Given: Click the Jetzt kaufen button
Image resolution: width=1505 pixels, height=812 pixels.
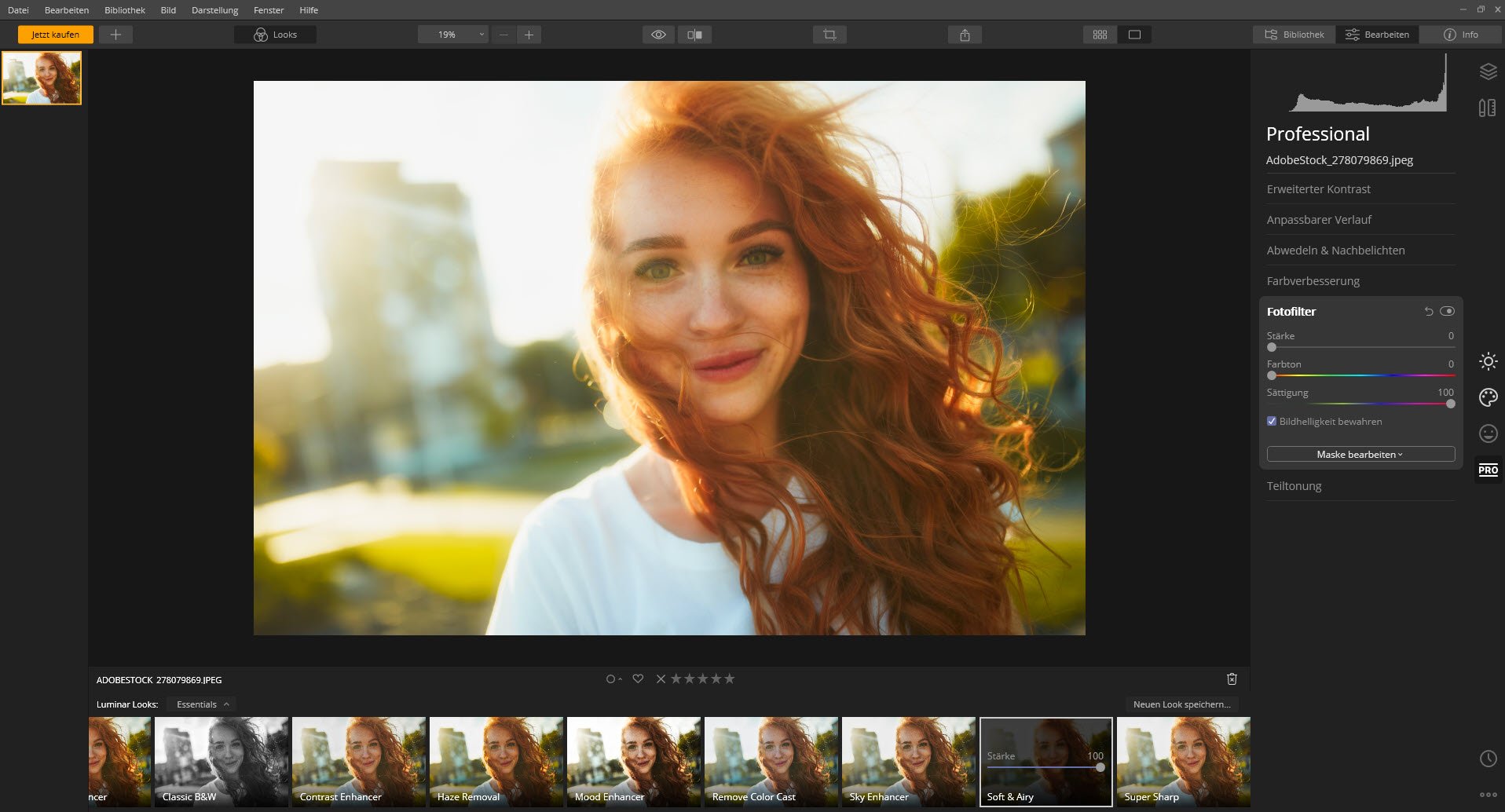Looking at the screenshot, I should 55,35.
